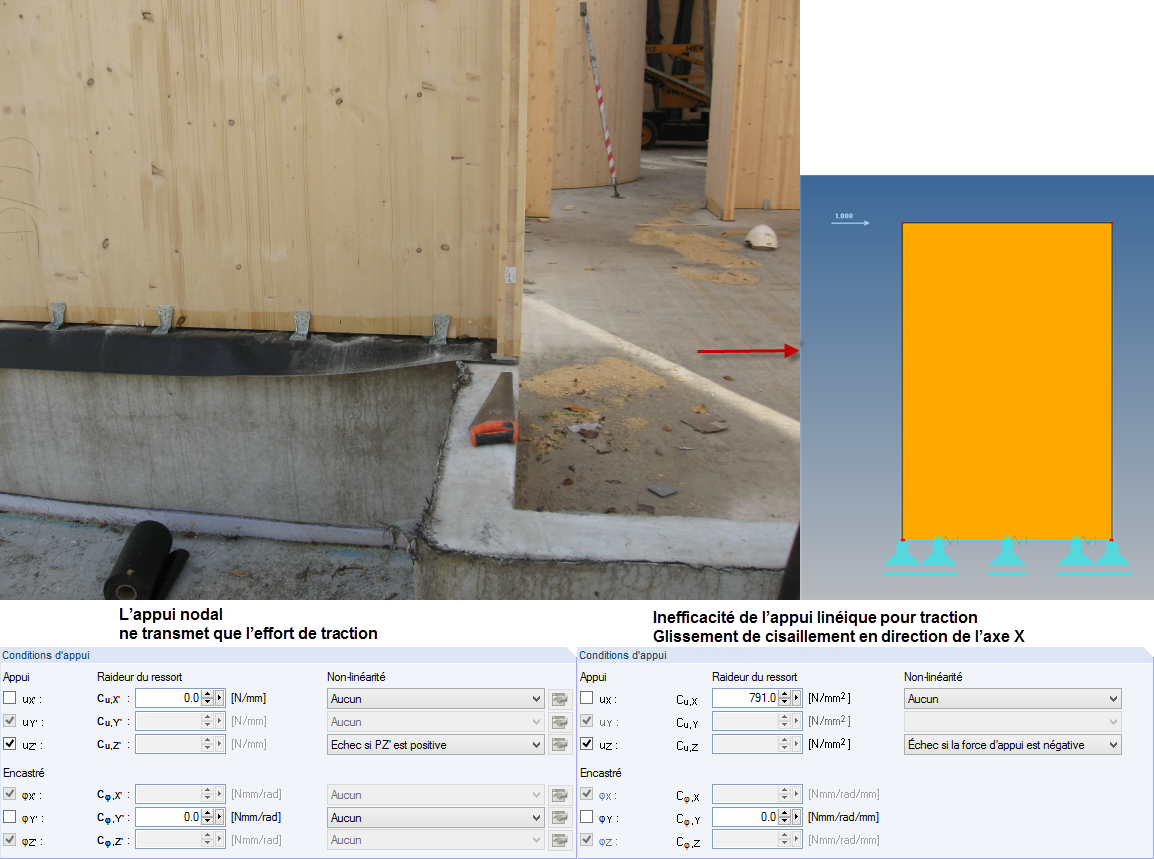Click arrow button beside the 791.0 field
1154x859 pixels.
(x=796, y=698)
